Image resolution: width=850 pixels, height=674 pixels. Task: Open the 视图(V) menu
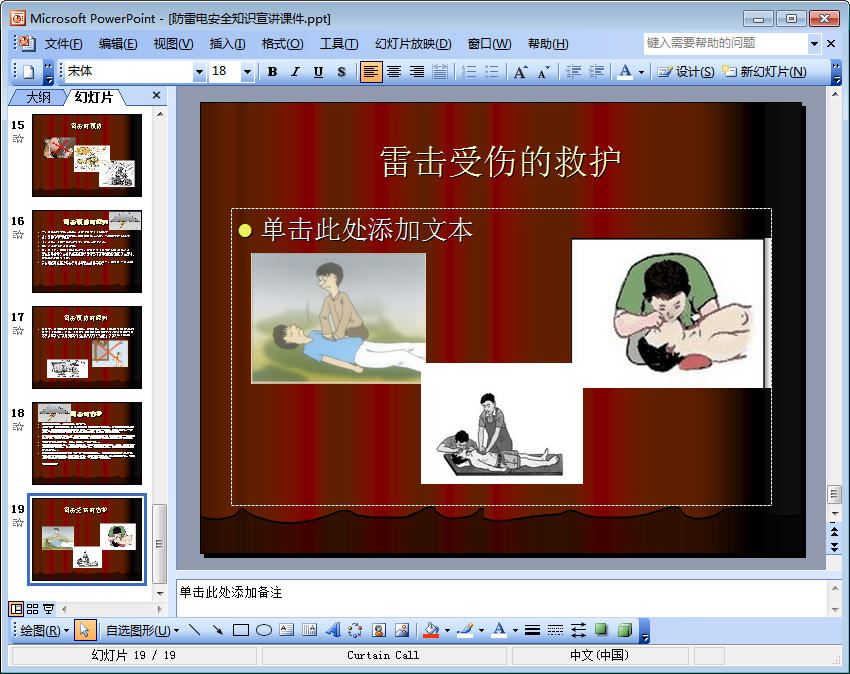(x=173, y=44)
